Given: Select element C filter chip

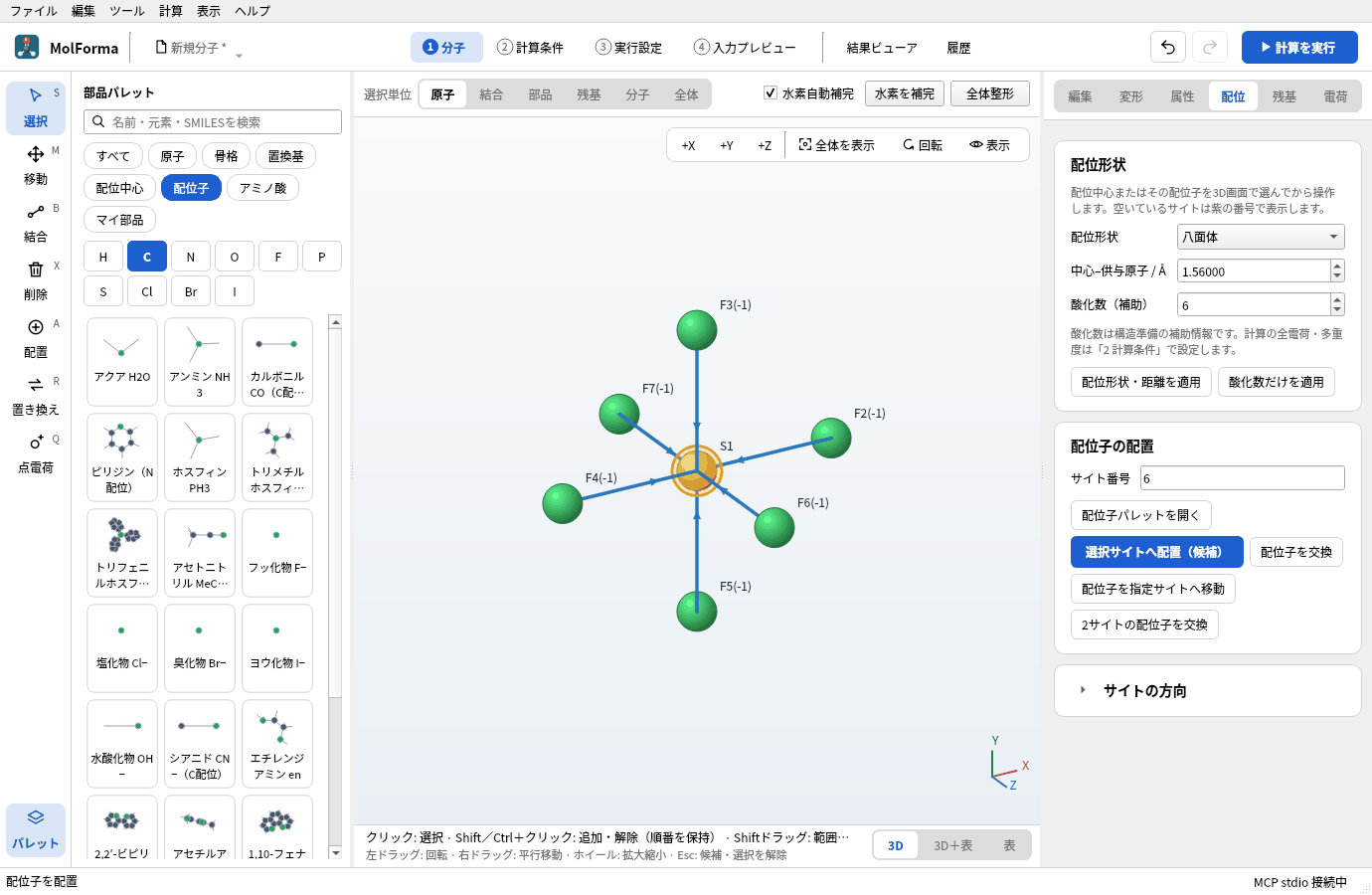Looking at the screenshot, I should pyautogui.click(x=147, y=257).
